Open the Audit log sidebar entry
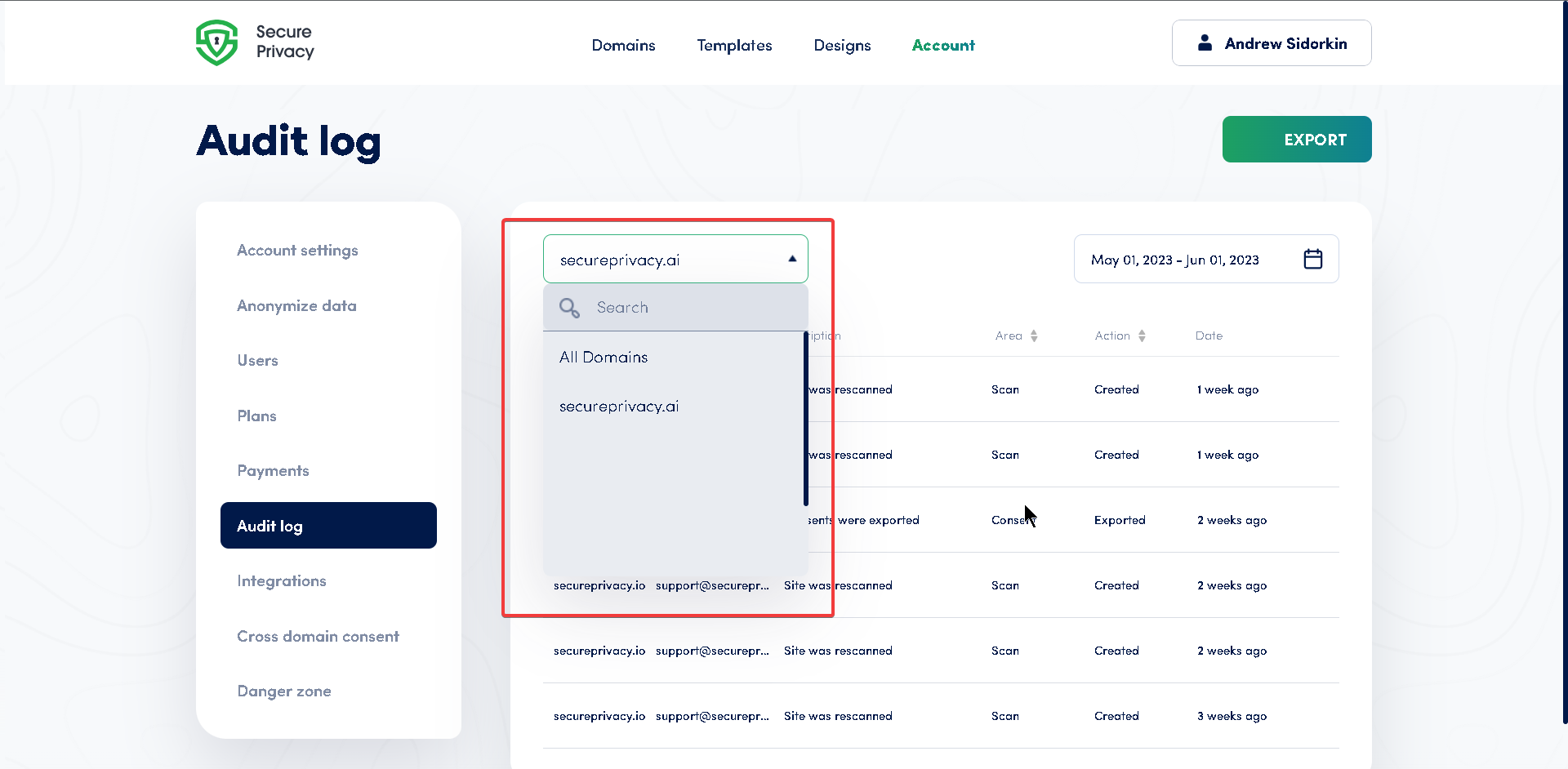Viewport: 1568px width, 769px height. click(269, 526)
